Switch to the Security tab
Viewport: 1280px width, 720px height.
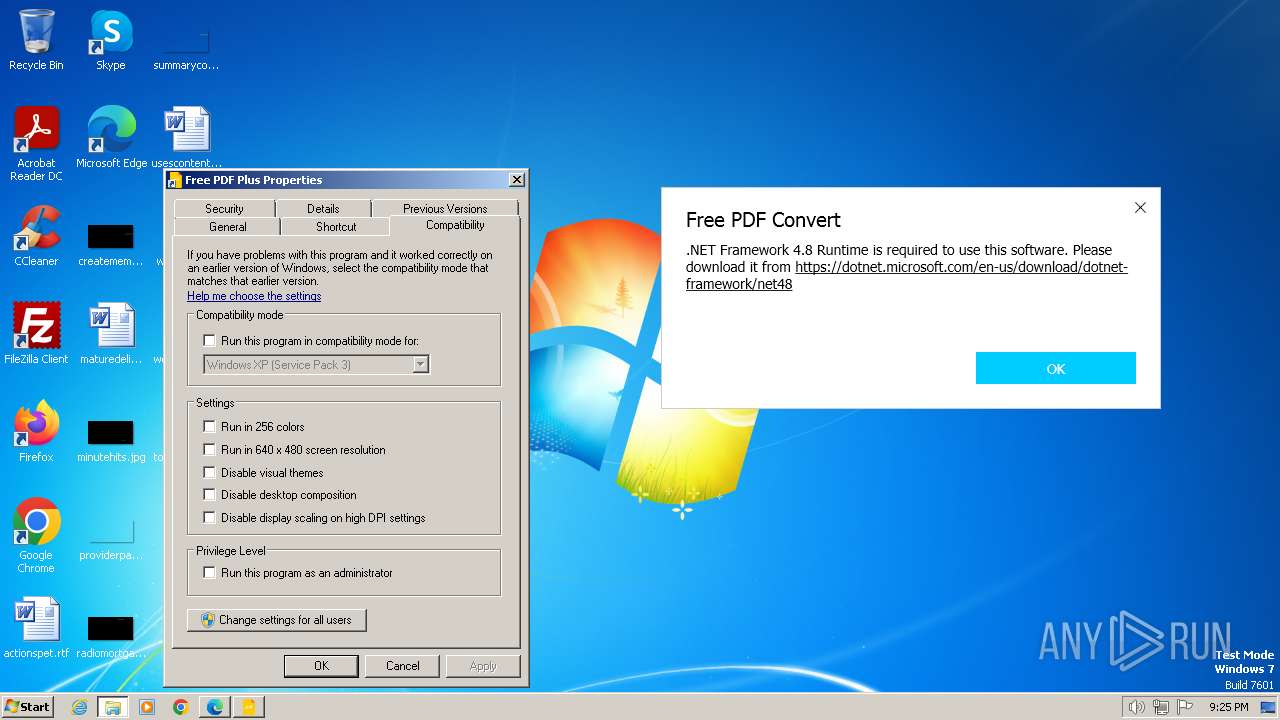224,209
